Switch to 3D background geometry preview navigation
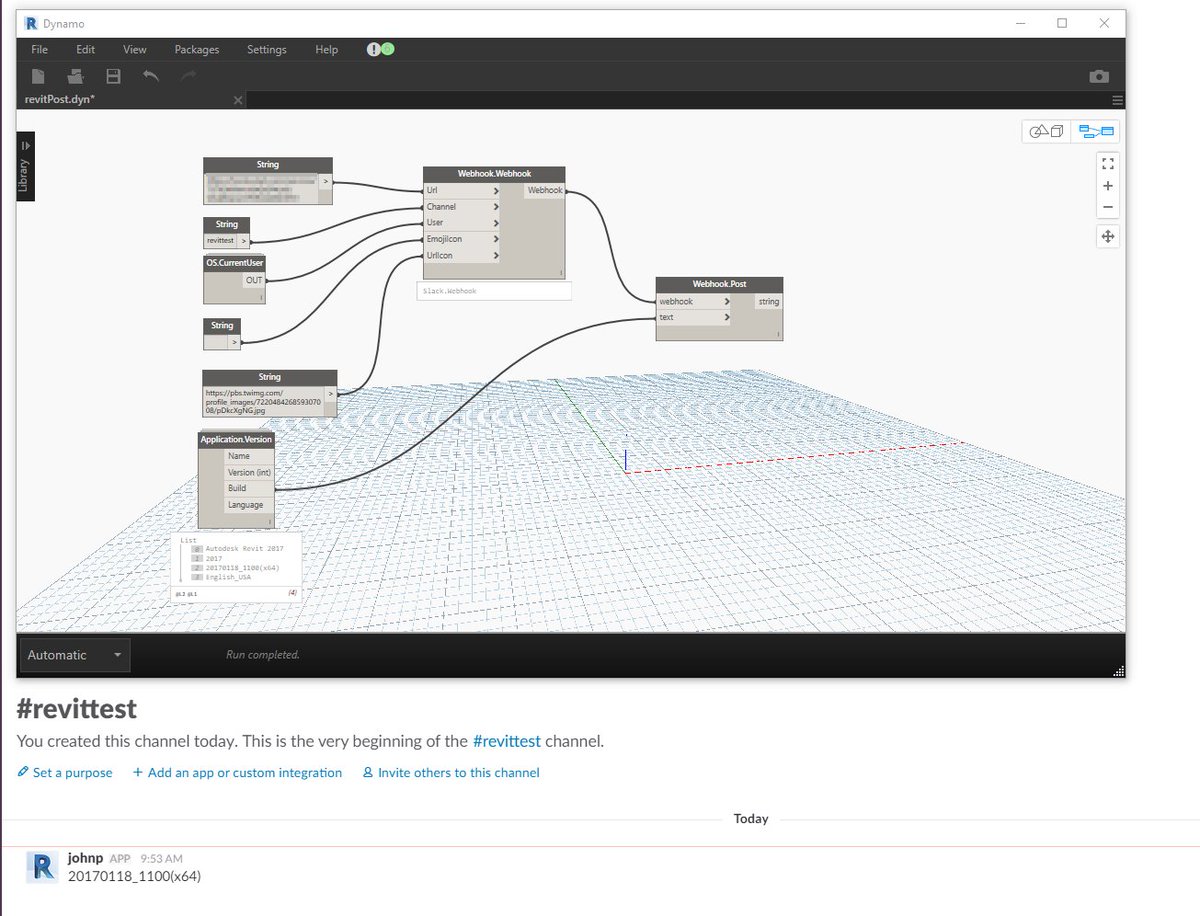1200x916 pixels. pyautogui.click(x=1047, y=132)
